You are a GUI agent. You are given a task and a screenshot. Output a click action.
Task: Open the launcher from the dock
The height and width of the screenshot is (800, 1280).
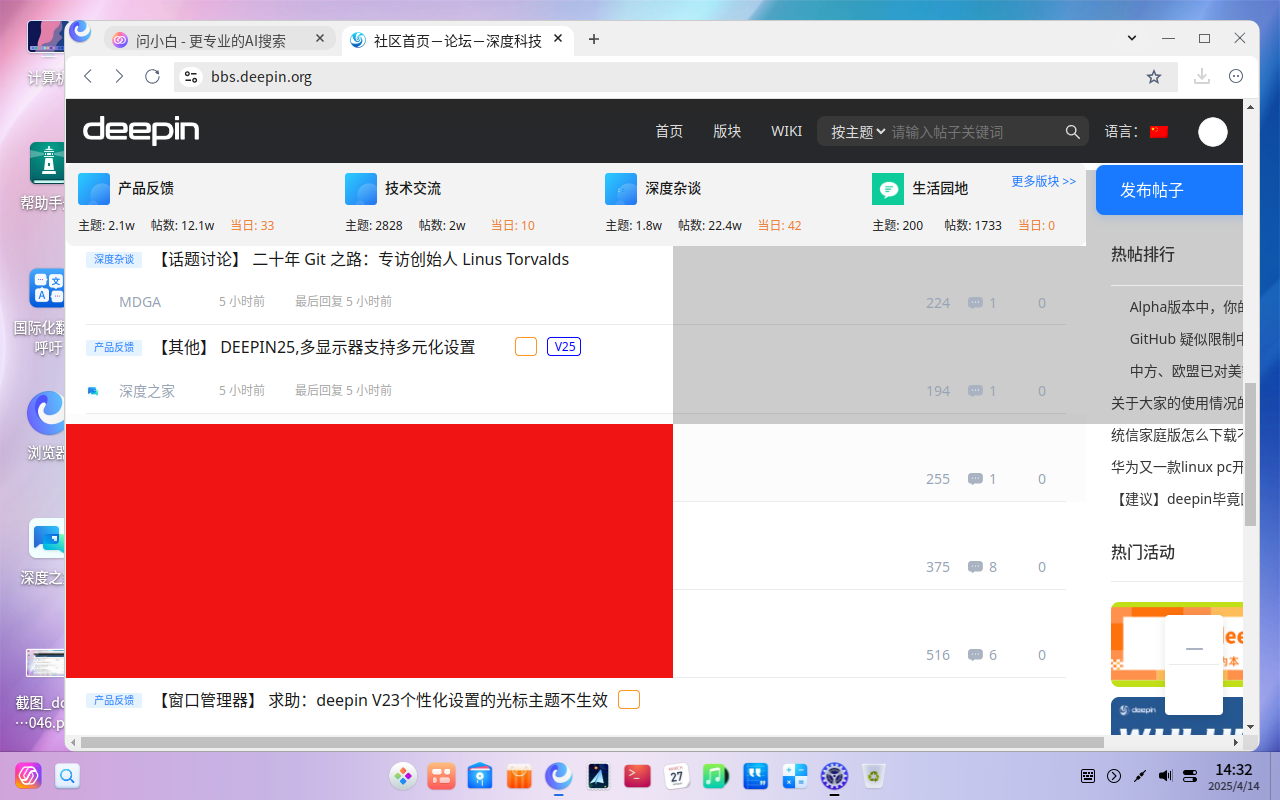[x=403, y=775]
